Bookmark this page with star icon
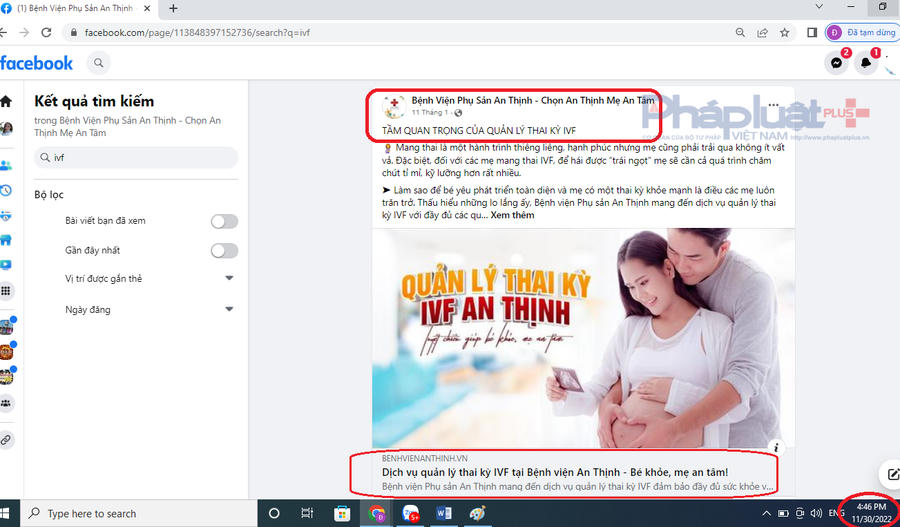The width and height of the screenshot is (900, 527). [785, 33]
